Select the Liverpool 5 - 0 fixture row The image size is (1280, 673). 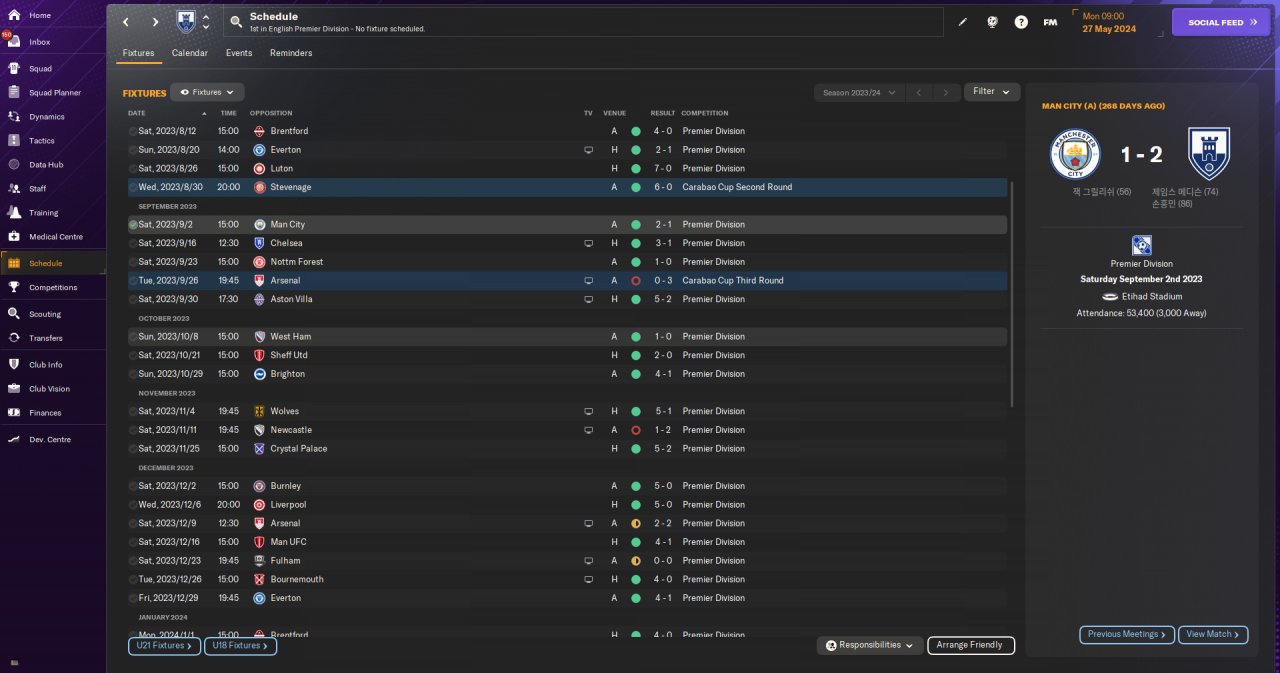coord(567,505)
